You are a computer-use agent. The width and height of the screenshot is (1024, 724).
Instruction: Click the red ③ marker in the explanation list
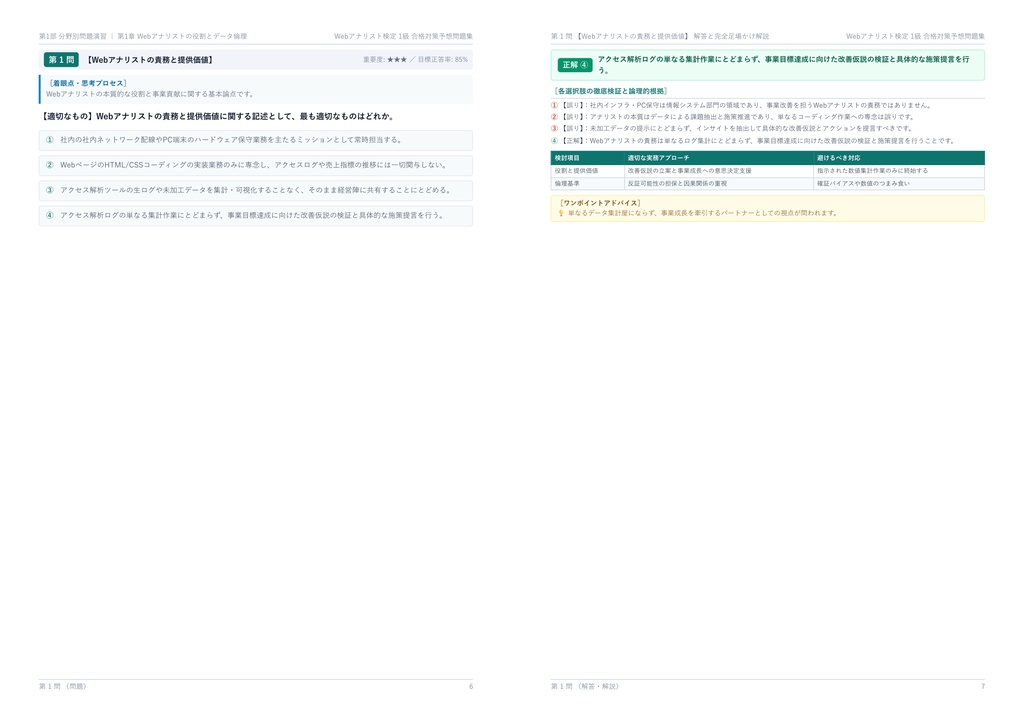(554, 129)
